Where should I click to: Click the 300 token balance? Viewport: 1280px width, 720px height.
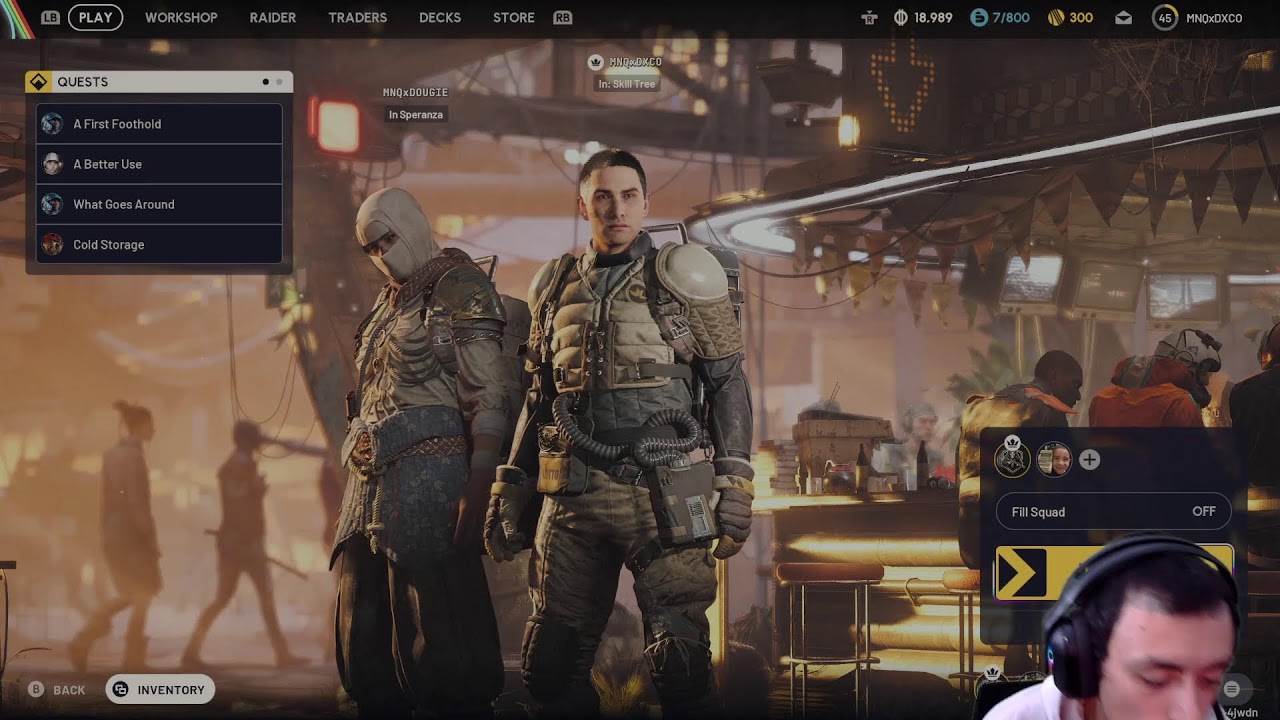pos(1081,18)
